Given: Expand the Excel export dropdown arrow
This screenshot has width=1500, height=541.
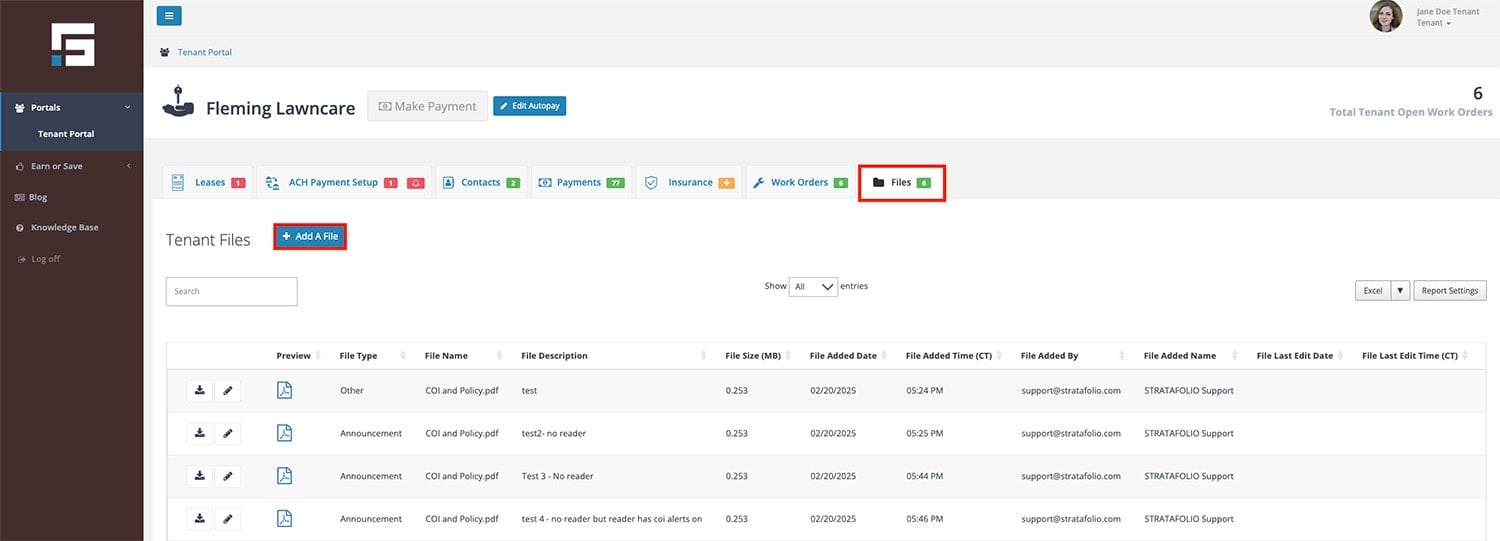Looking at the screenshot, I should point(1400,291).
